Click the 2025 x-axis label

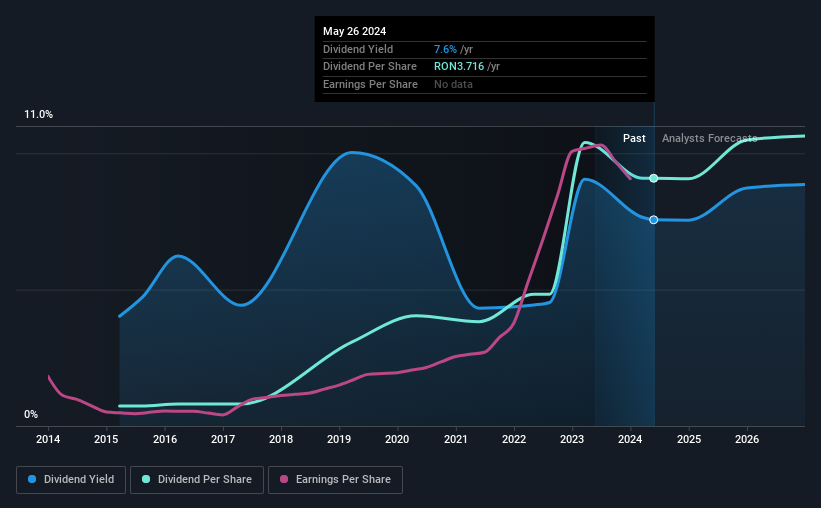(689, 439)
